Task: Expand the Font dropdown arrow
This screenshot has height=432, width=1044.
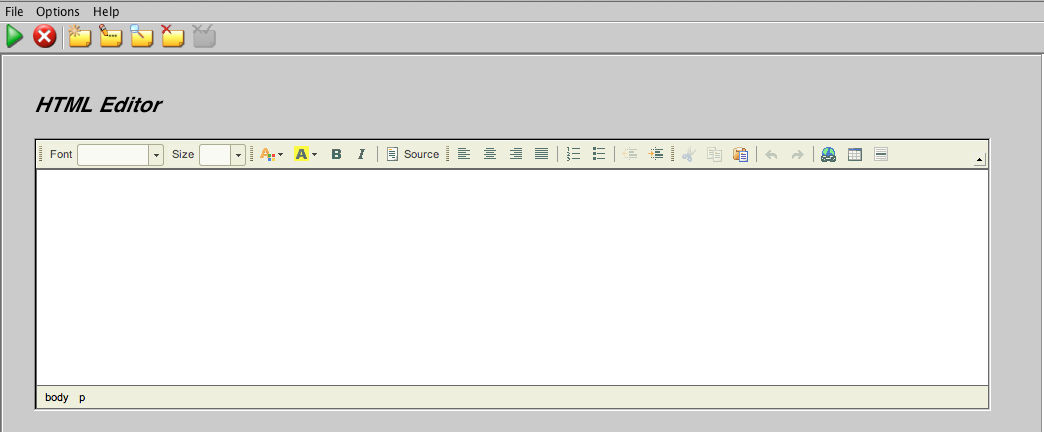Action: [156, 154]
